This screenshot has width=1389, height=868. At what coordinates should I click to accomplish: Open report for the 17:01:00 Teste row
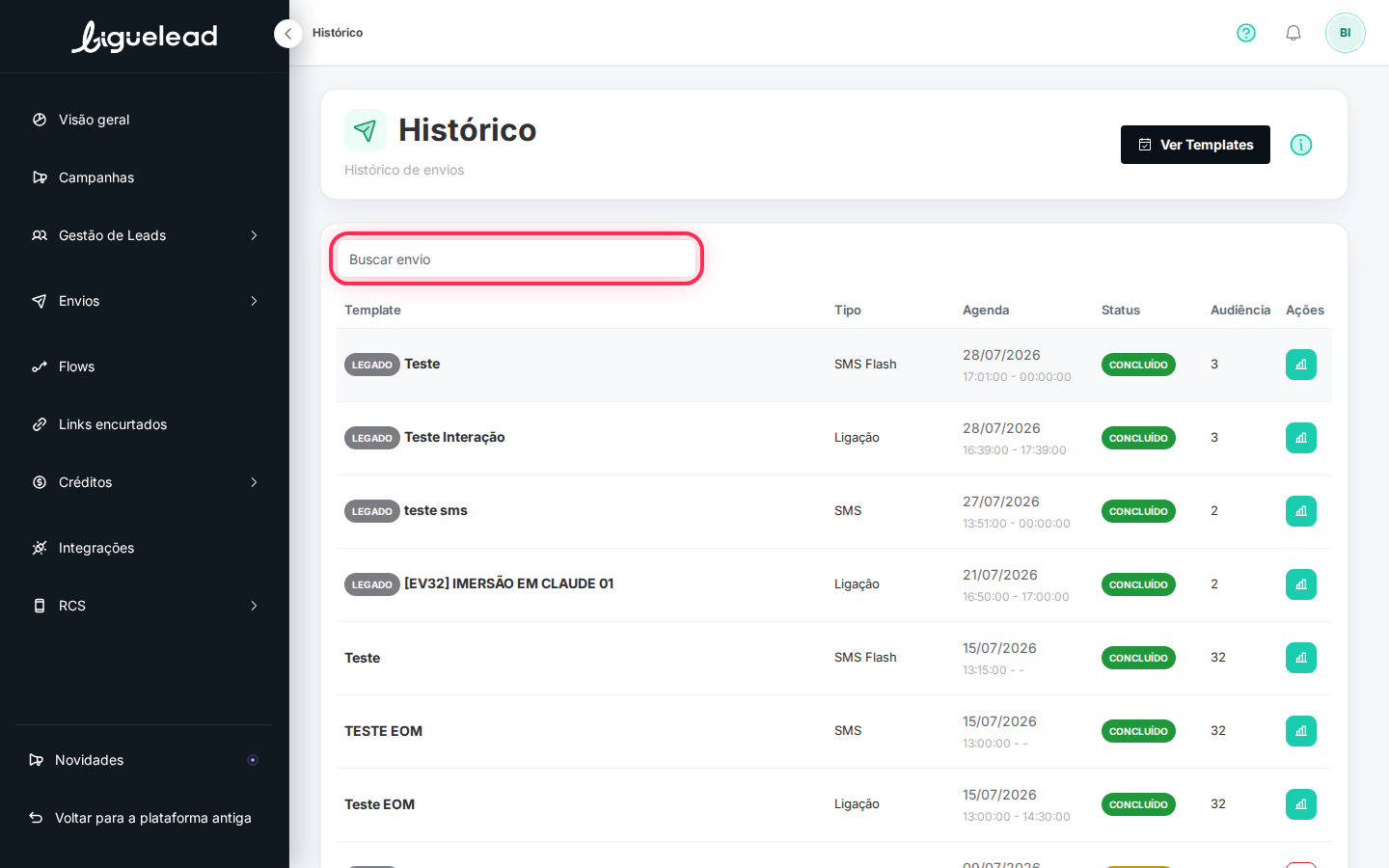1301,365
